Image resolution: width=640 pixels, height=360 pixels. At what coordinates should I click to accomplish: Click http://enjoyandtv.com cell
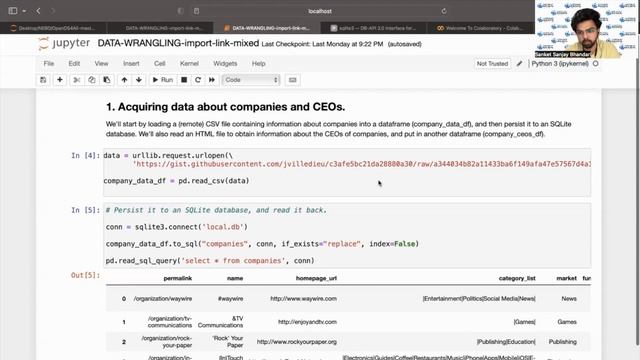pyautogui.click(x=307, y=322)
